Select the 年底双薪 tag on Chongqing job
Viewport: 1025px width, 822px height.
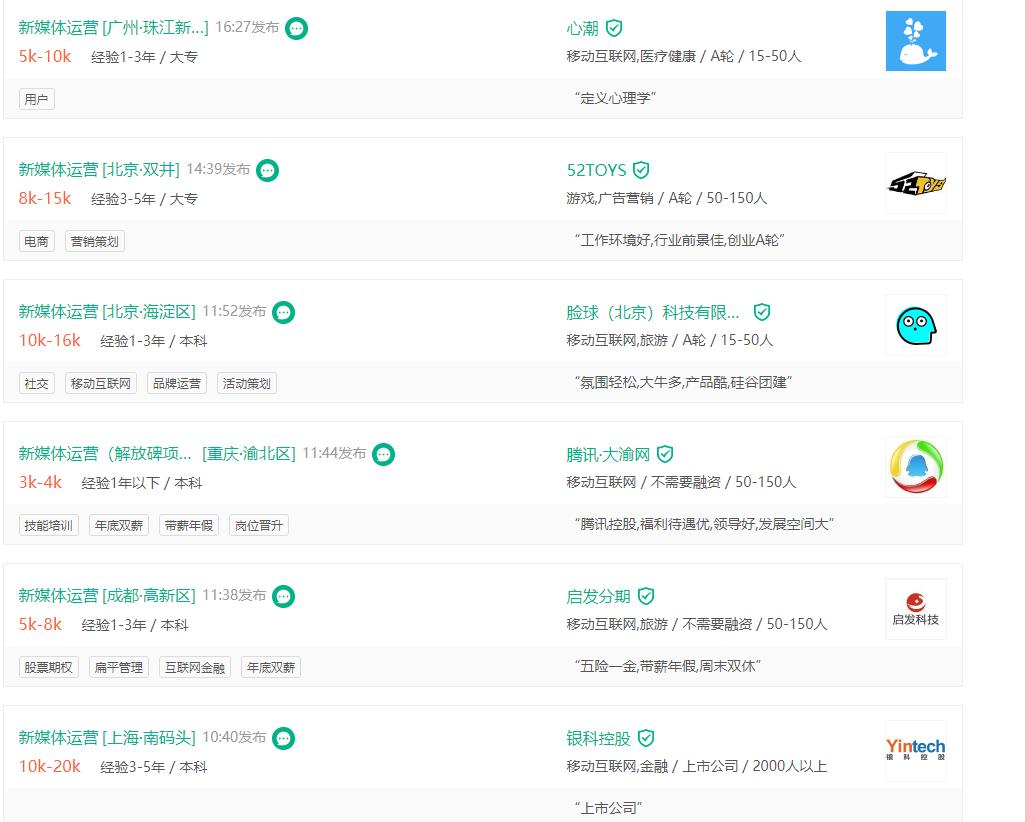[x=118, y=525]
